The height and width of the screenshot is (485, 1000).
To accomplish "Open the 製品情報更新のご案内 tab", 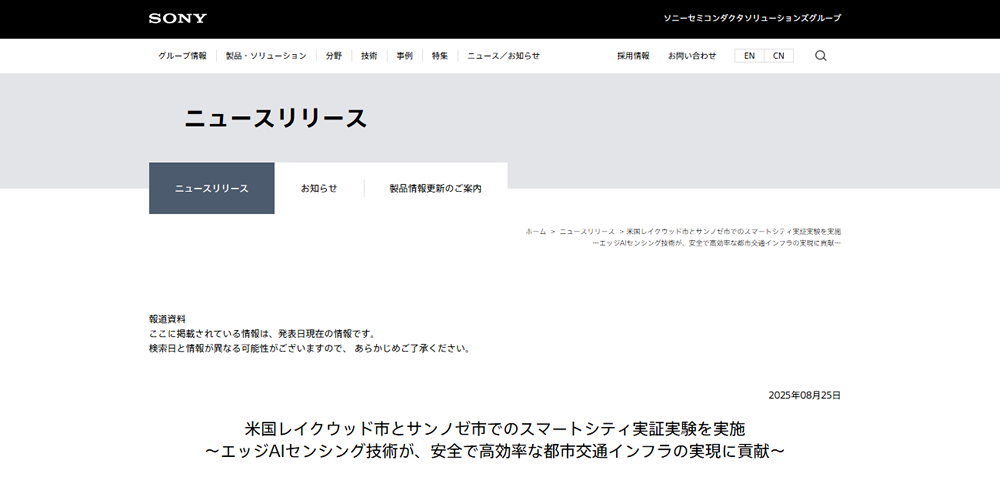I will click(435, 188).
